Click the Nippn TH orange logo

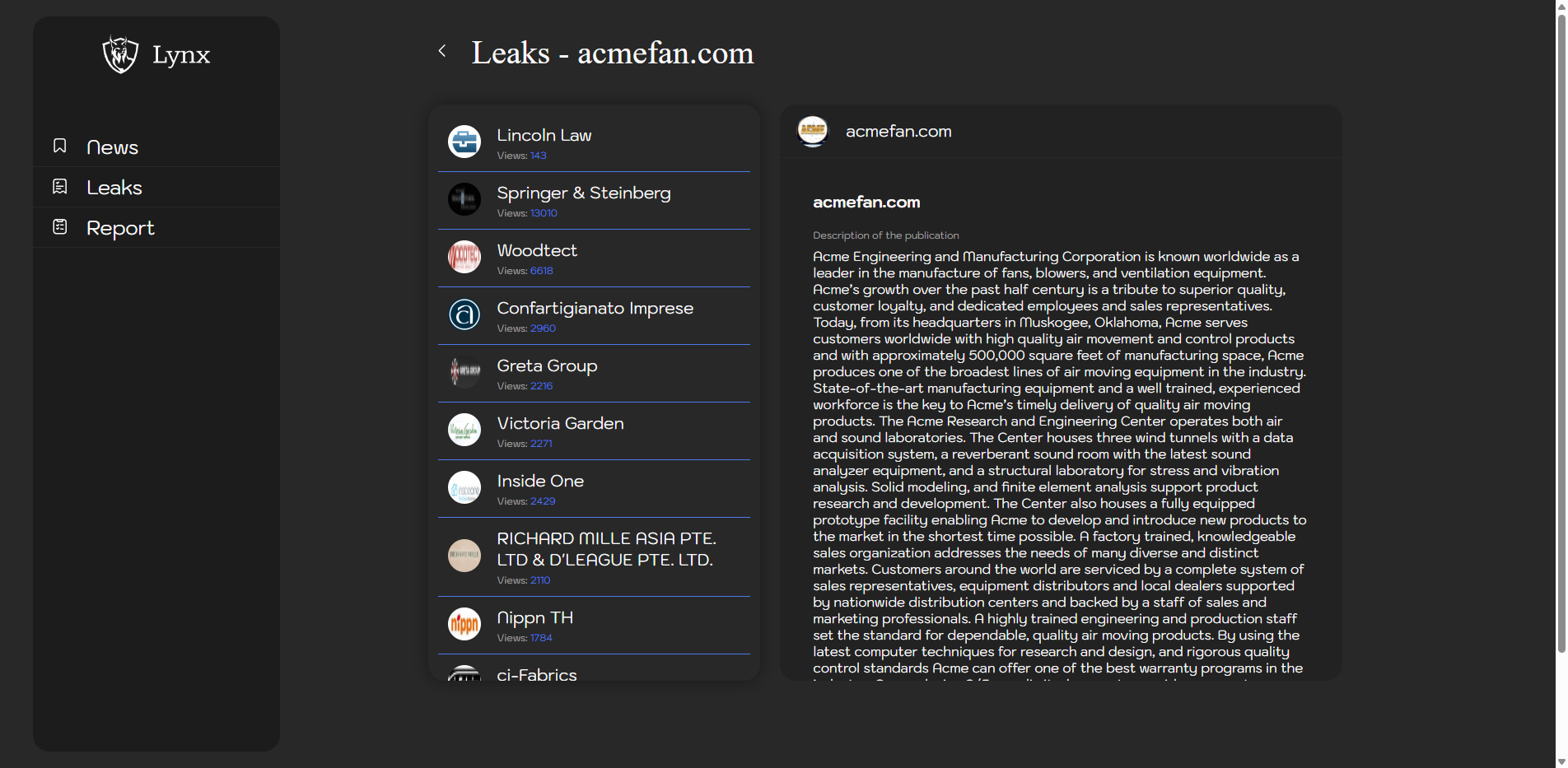pos(464,624)
